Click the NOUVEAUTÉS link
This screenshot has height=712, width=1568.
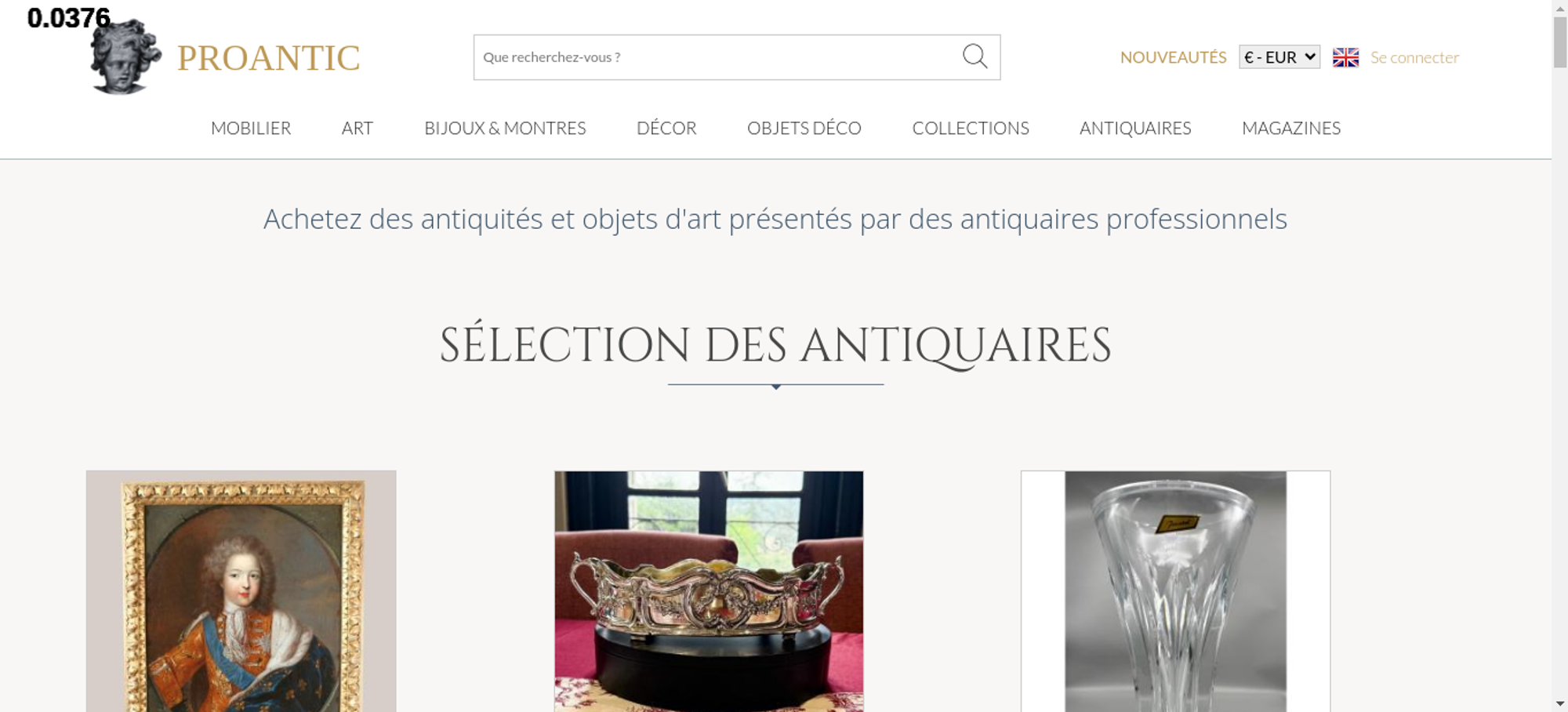tap(1173, 57)
